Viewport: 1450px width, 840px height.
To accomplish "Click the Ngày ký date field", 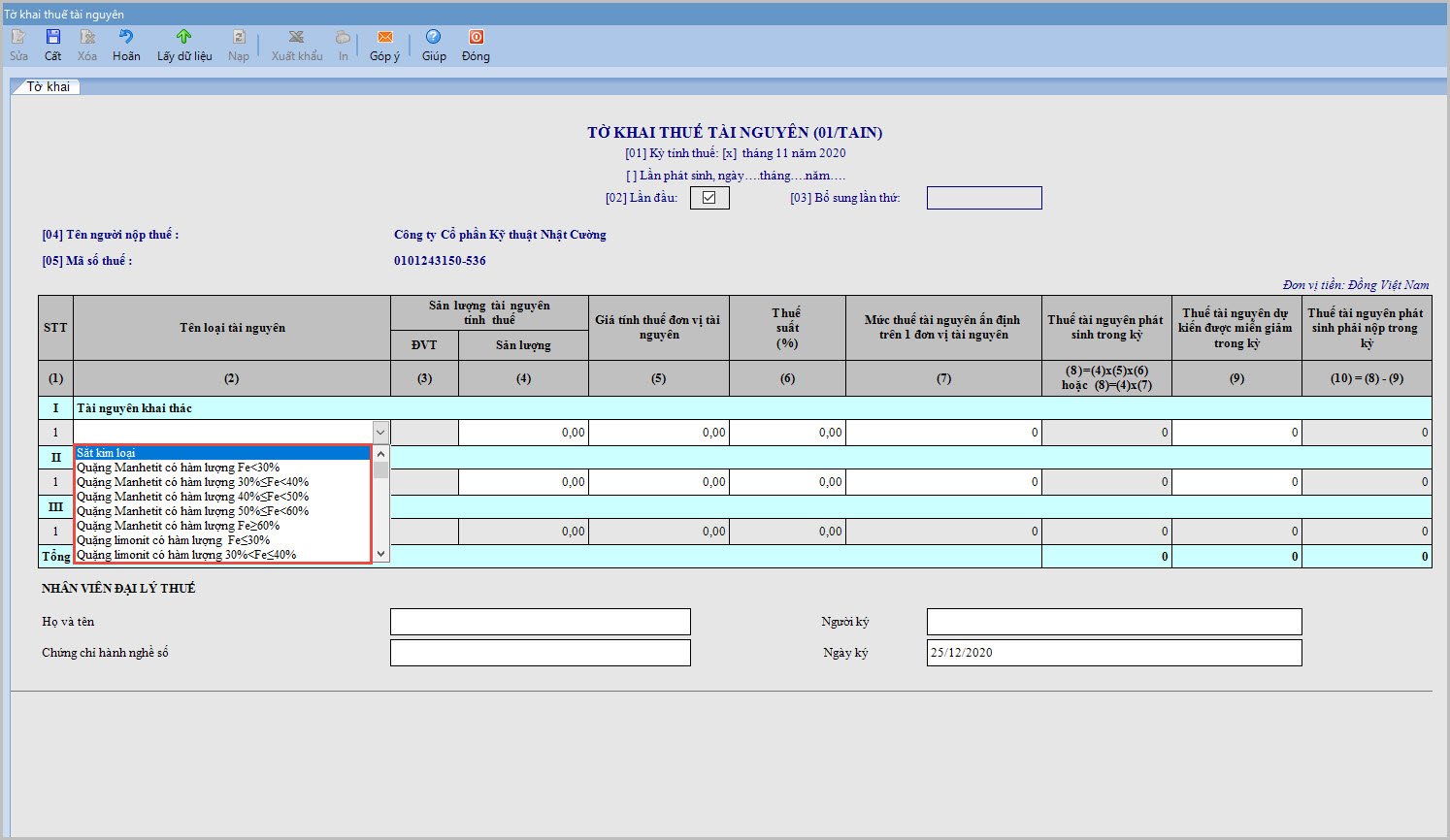I will [x=1113, y=653].
